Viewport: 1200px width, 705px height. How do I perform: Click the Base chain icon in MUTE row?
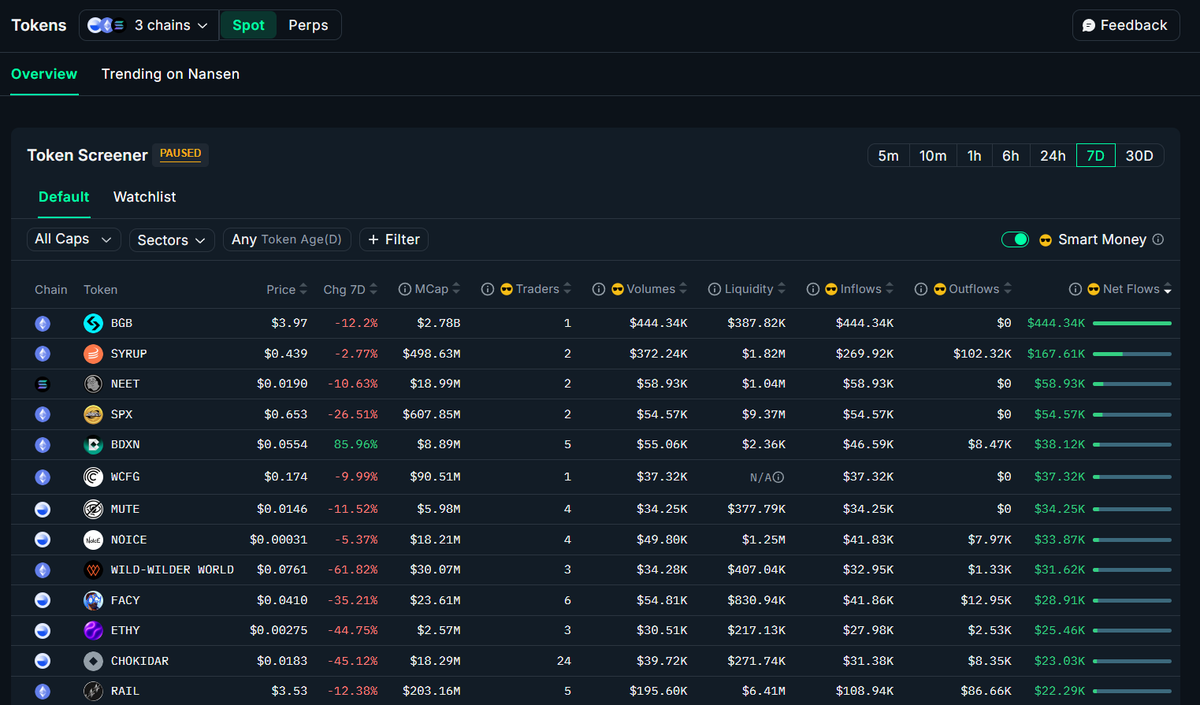coord(42,509)
